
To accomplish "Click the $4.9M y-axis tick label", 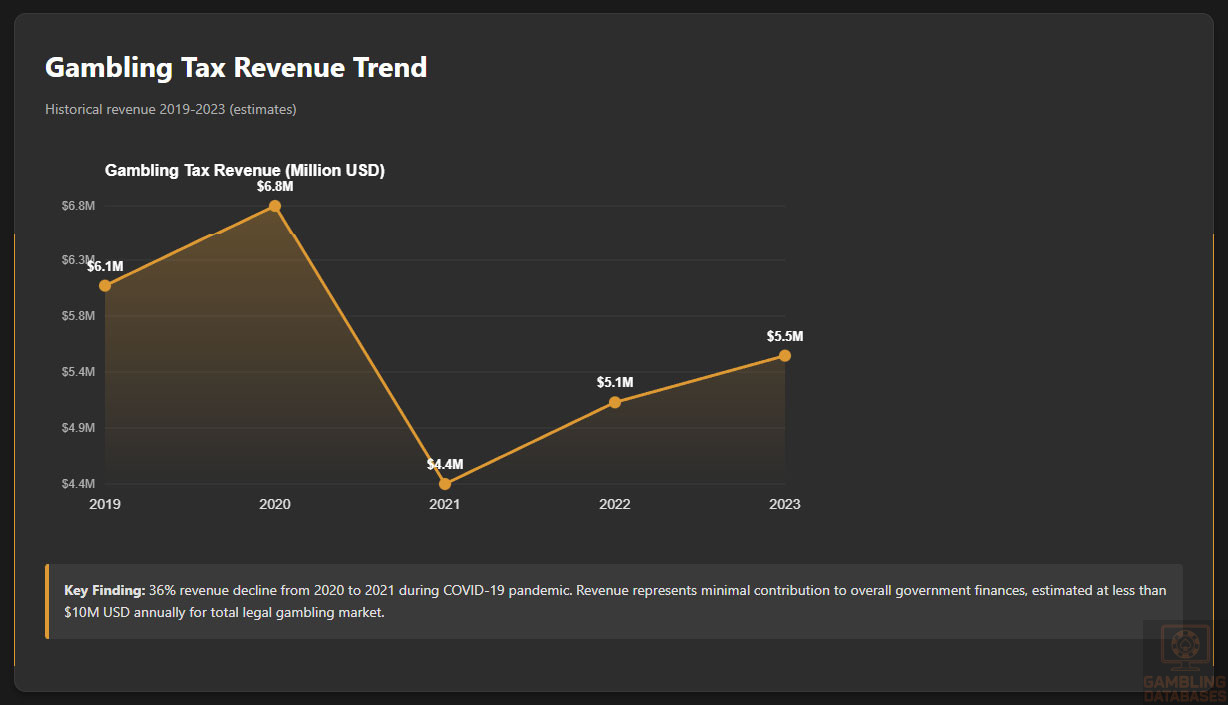I will pos(78,428).
